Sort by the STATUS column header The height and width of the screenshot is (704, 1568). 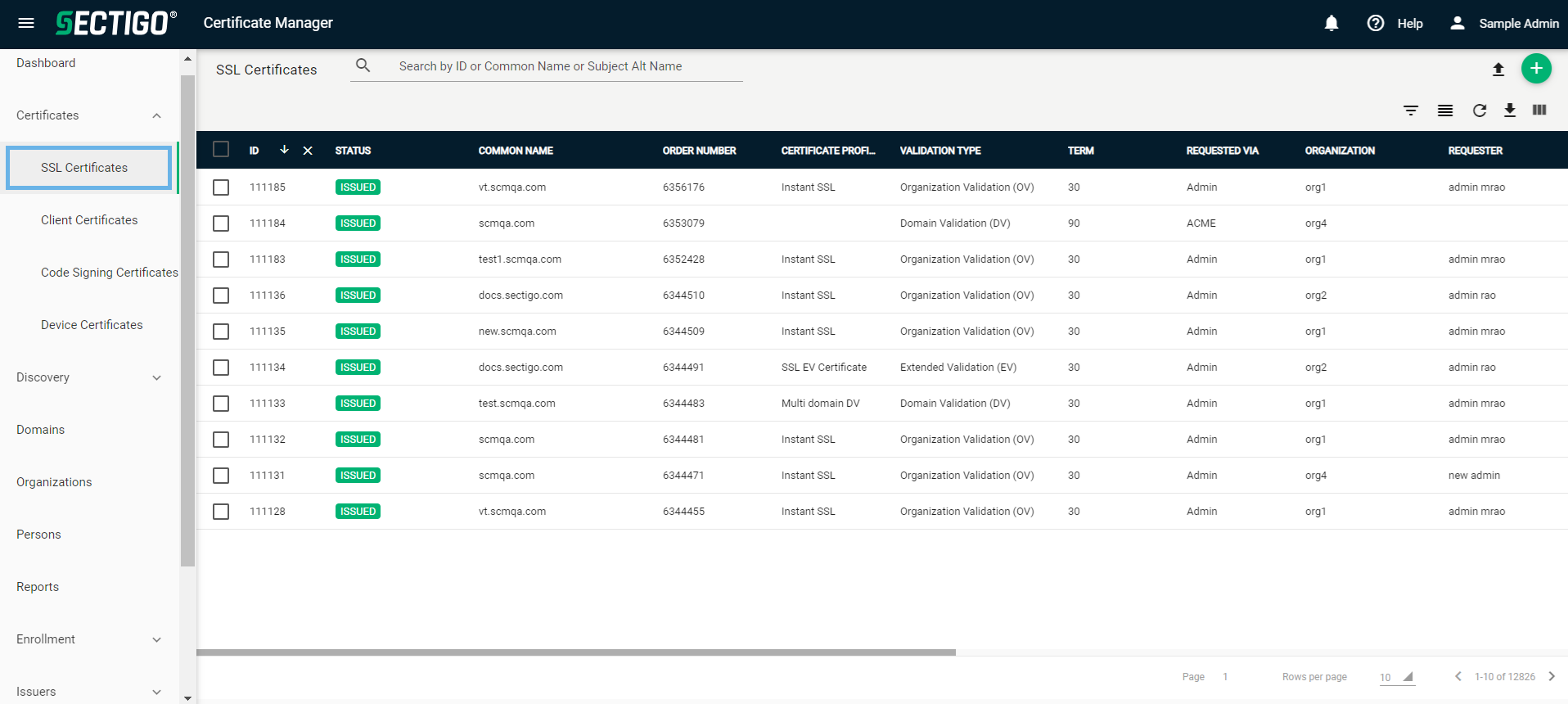pos(353,151)
